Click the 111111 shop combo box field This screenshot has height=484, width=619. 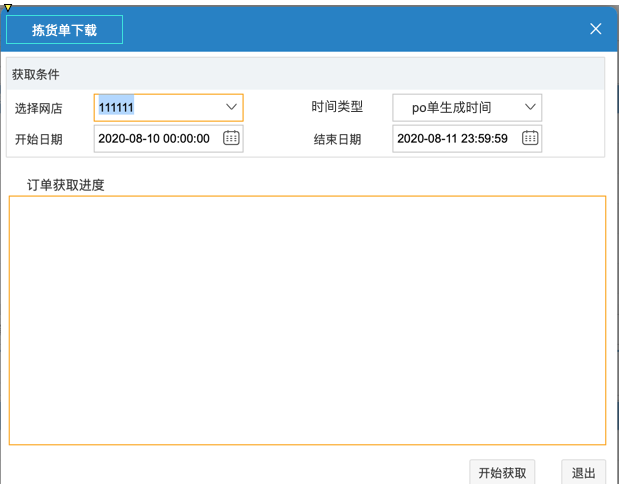click(169, 107)
